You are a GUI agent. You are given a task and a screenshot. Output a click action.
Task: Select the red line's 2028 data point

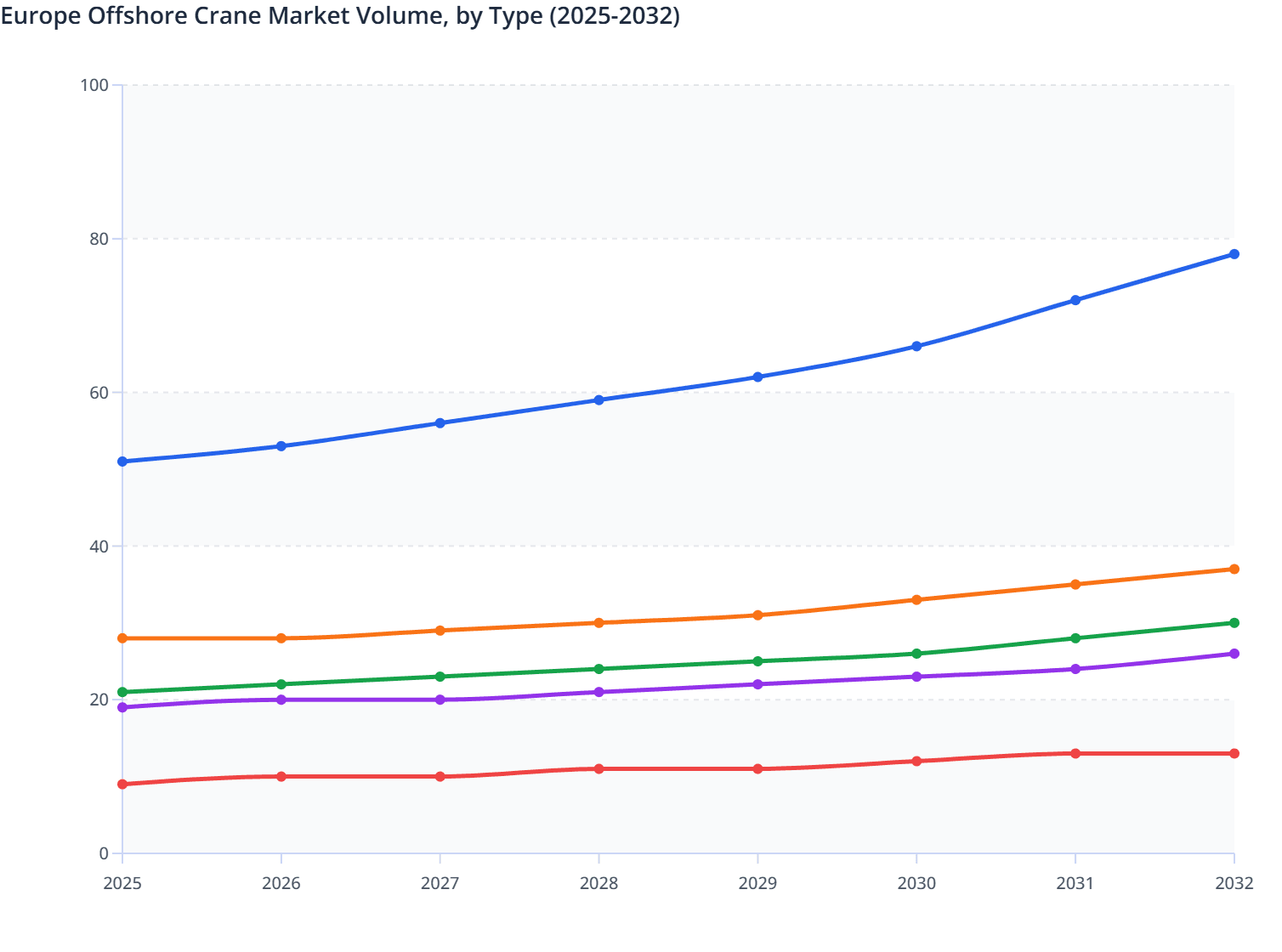click(x=598, y=769)
